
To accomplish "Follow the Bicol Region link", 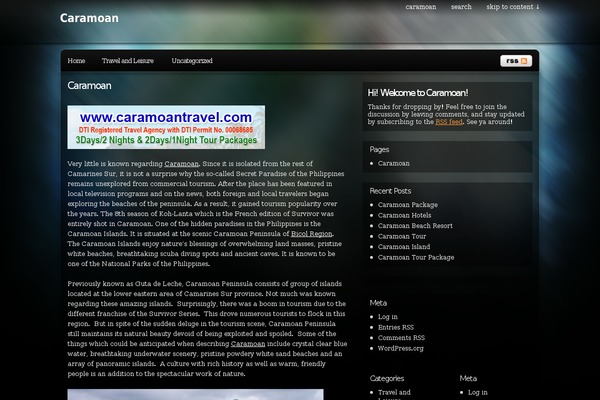I will [311, 234].
